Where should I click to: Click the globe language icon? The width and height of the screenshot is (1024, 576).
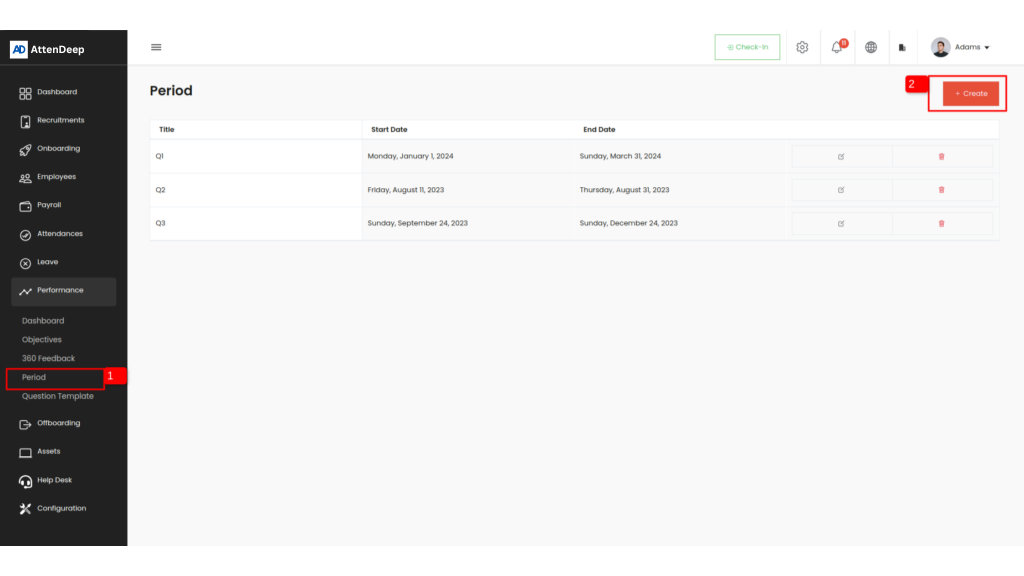click(x=871, y=47)
